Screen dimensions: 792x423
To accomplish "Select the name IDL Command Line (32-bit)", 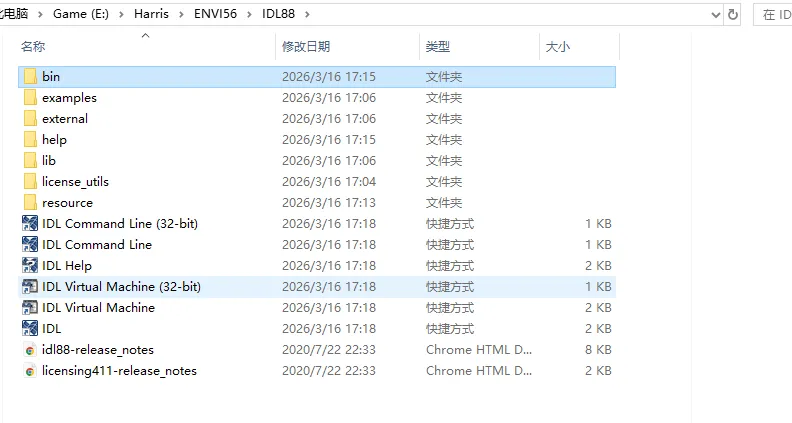I will coord(120,223).
